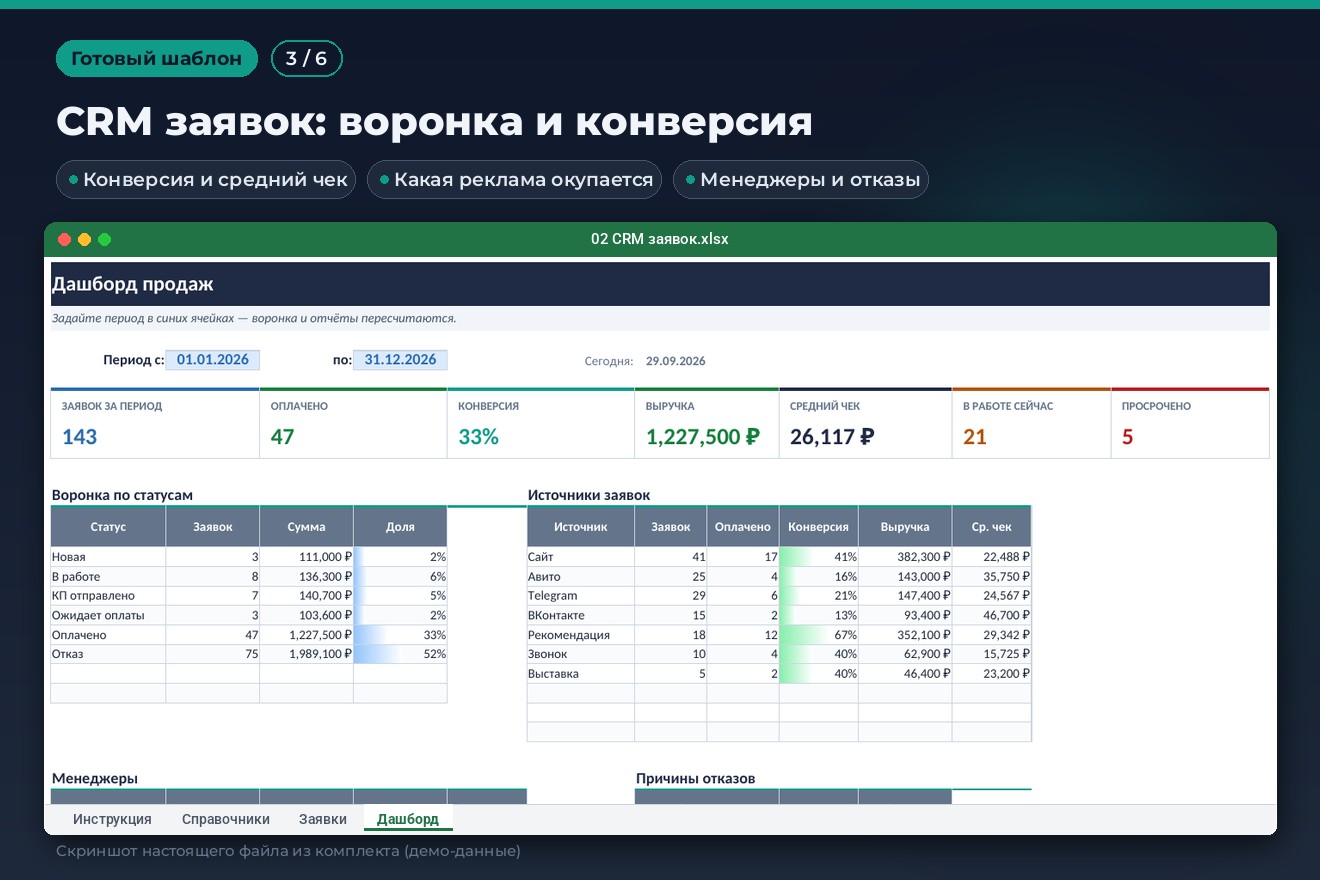Select the Сайт source cell
This screenshot has height=880, width=1320.
[581, 557]
